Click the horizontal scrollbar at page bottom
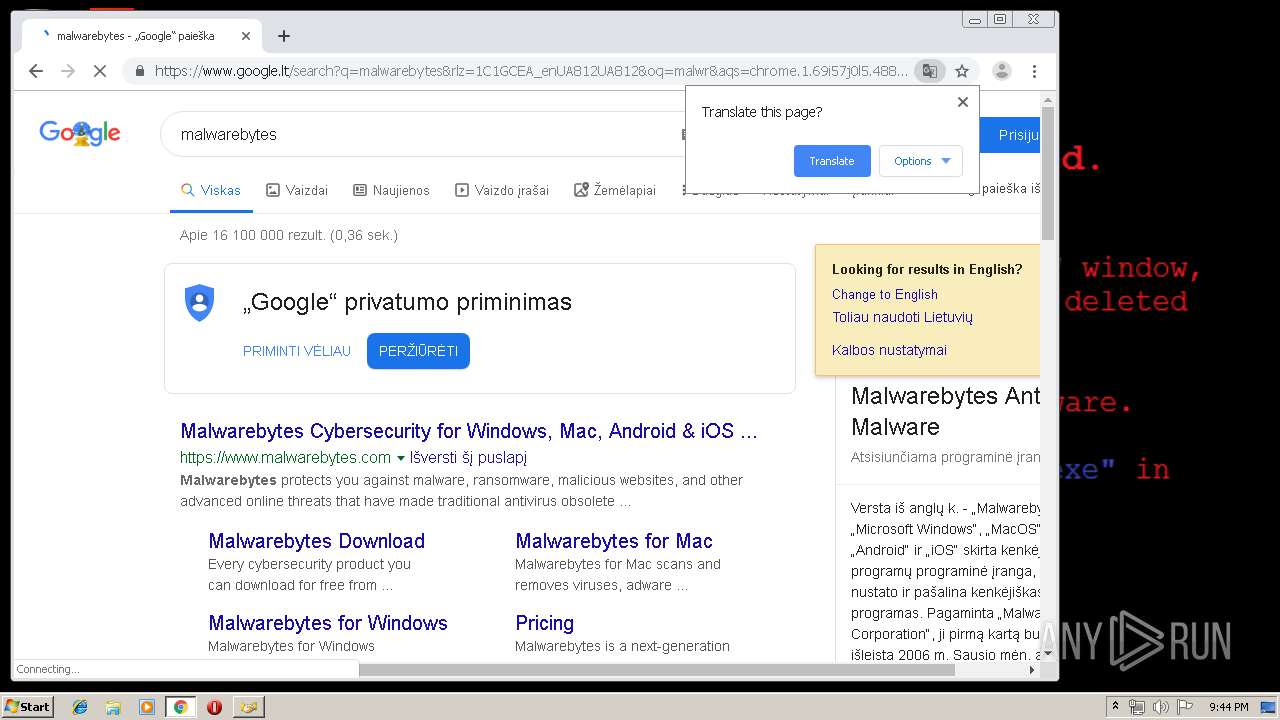Screen dimensions: 1280x720 point(657,670)
